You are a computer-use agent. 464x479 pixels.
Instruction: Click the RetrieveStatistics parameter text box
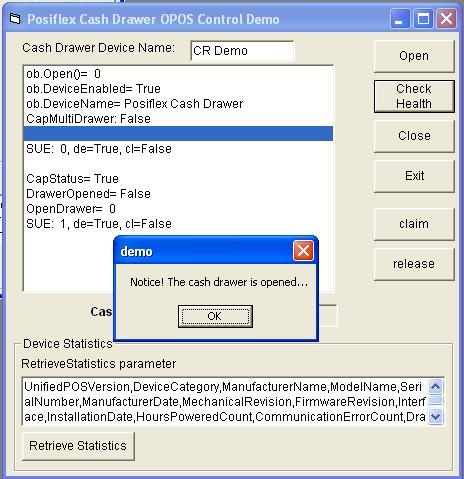tap(225, 401)
